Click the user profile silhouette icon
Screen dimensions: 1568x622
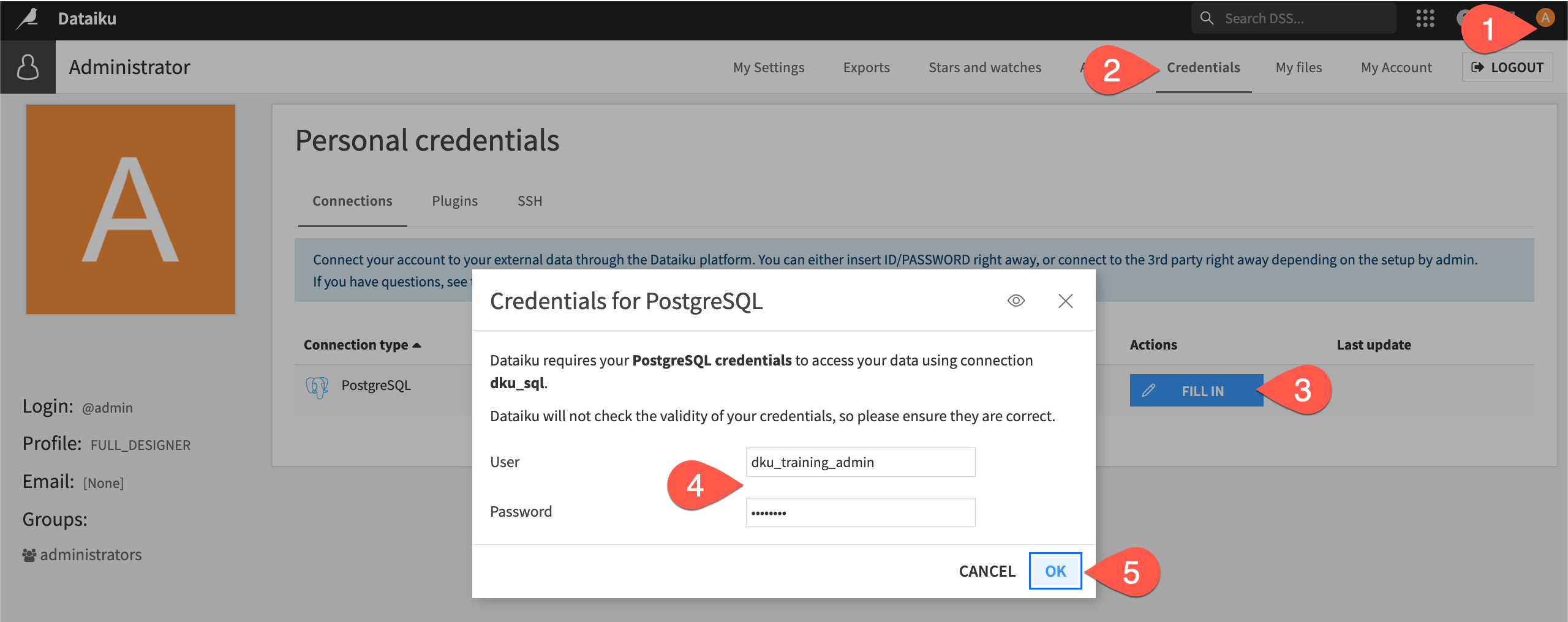[28, 67]
